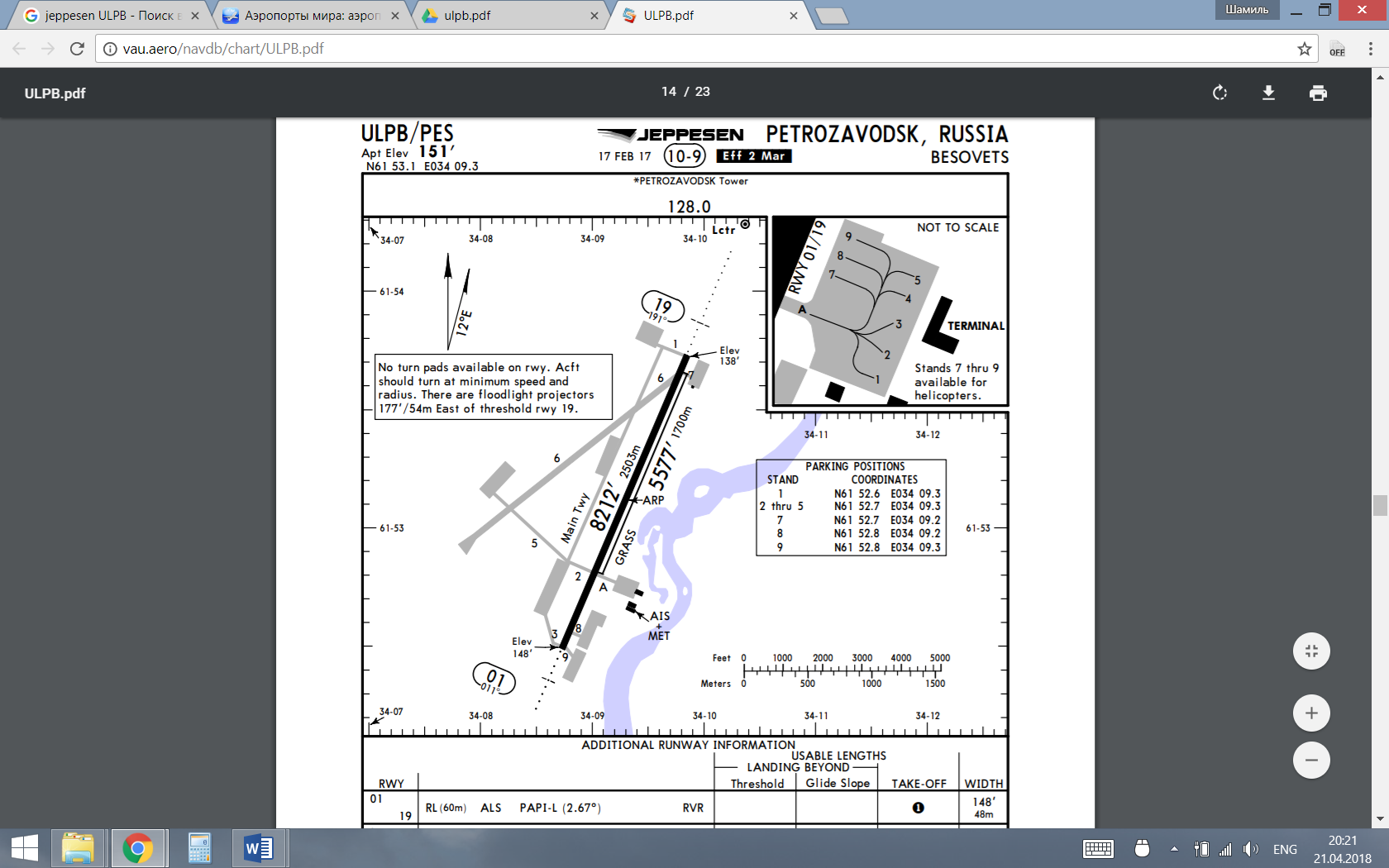The width and height of the screenshot is (1389, 868).
Task: Open the touch keyboard icon
Action: [1098, 849]
